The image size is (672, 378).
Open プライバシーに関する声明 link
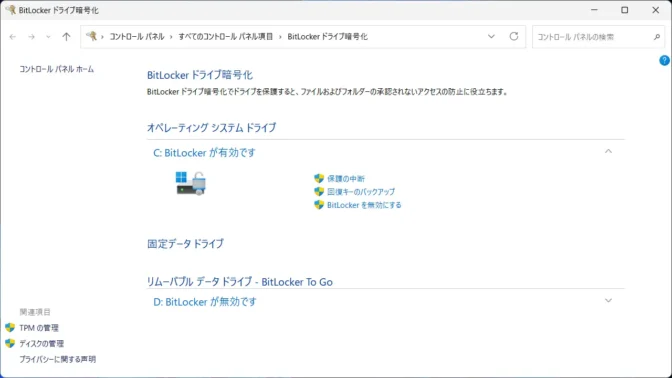57,359
